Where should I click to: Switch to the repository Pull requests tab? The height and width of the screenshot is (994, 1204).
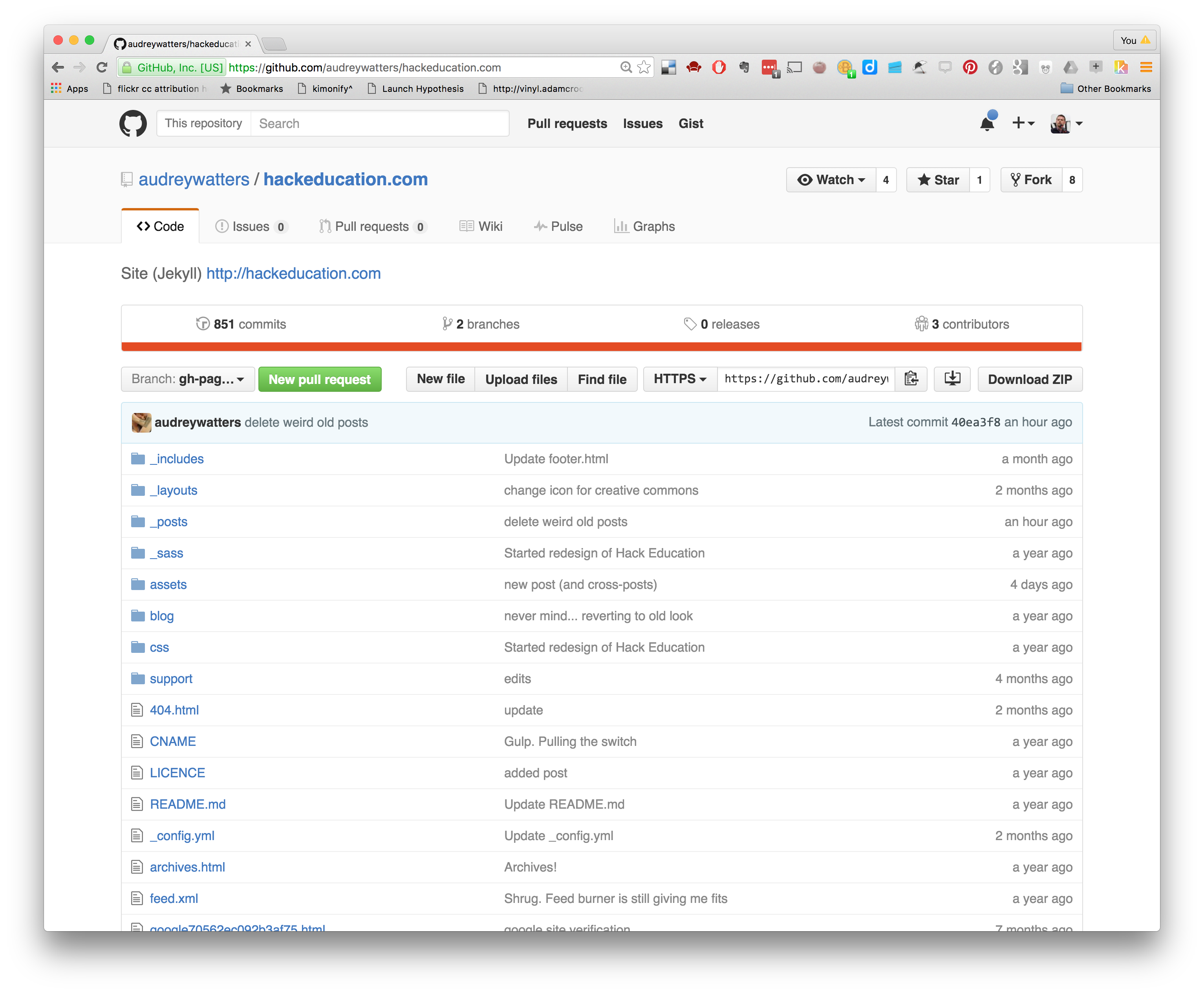[x=373, y=226]
